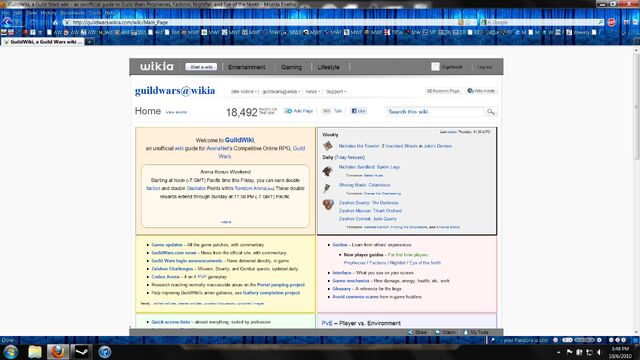
Task: Open Game updates link
Action: tap(167, 245)
